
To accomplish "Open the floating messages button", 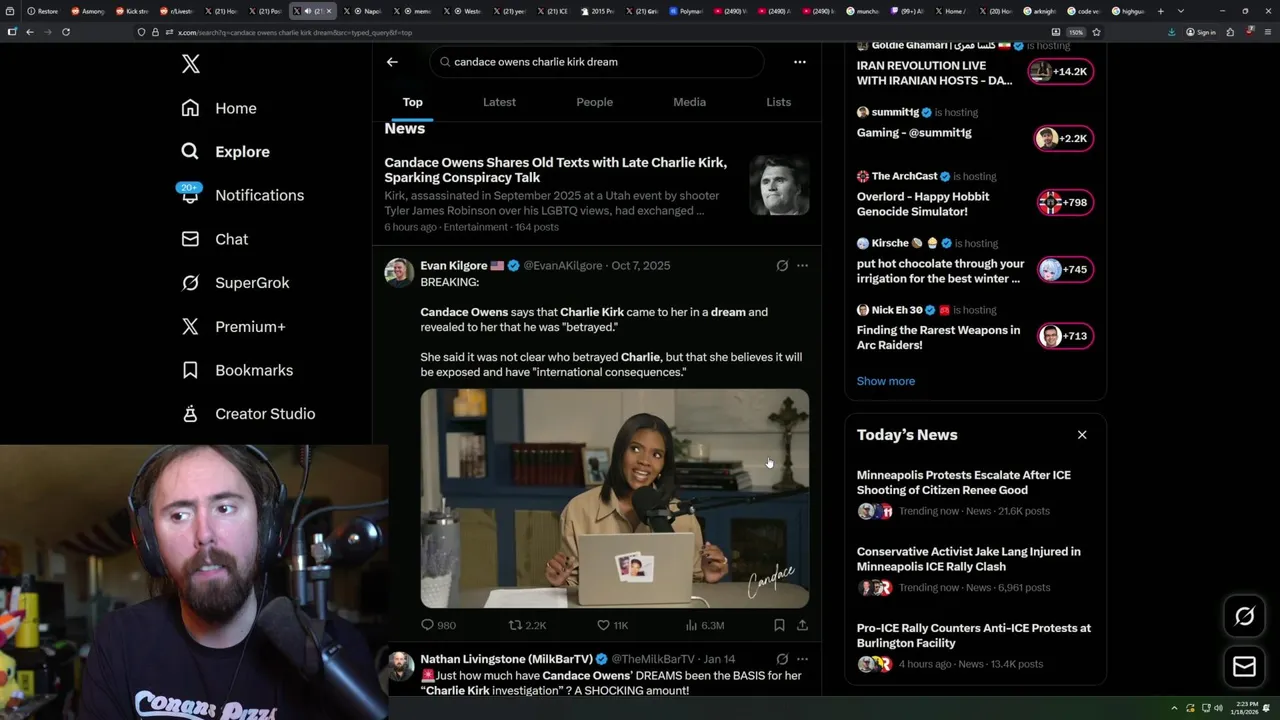I will point(1244,667).
